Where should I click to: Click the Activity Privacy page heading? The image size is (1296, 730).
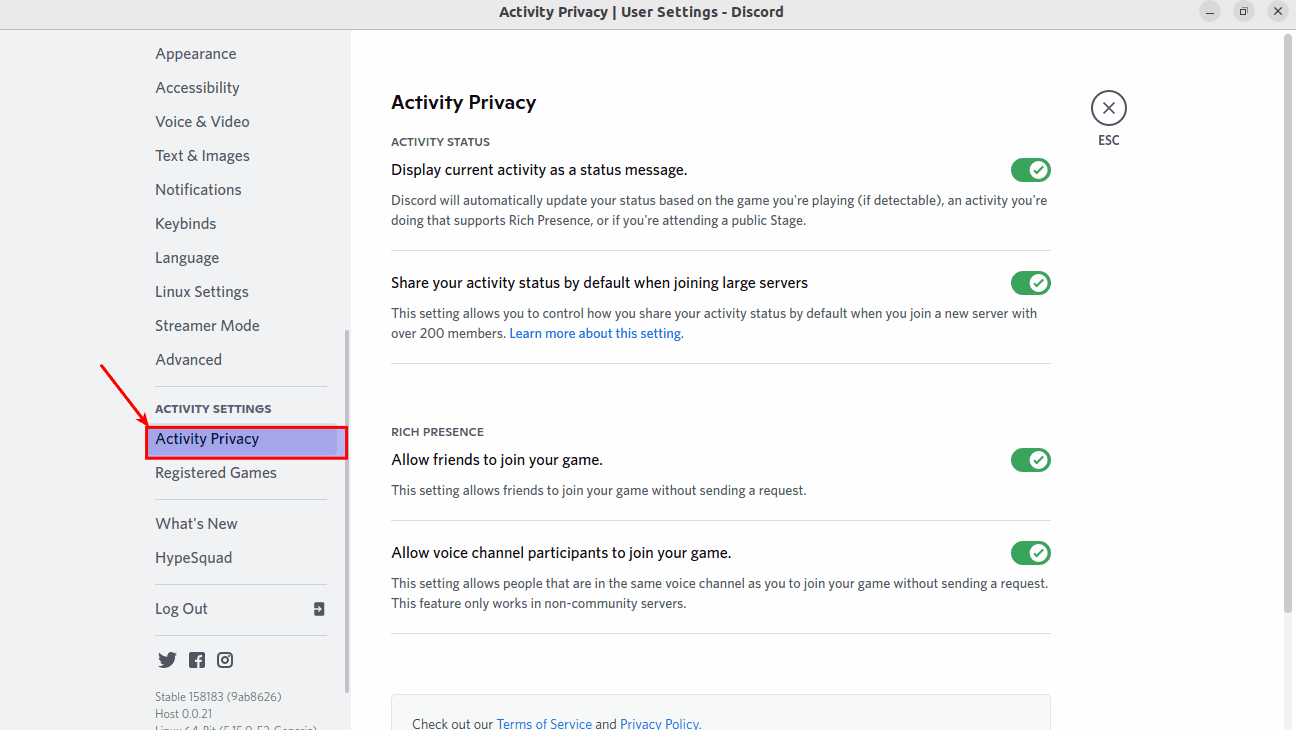pos(463,102)
